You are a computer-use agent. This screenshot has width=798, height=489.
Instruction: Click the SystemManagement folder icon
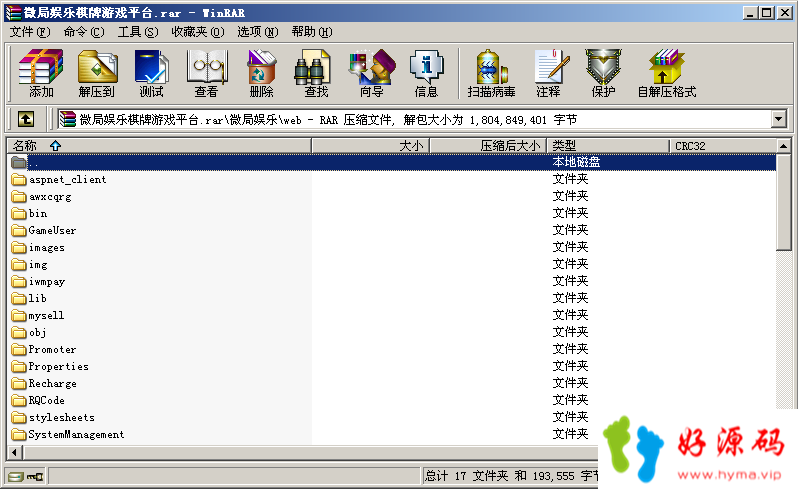[19, 434]
